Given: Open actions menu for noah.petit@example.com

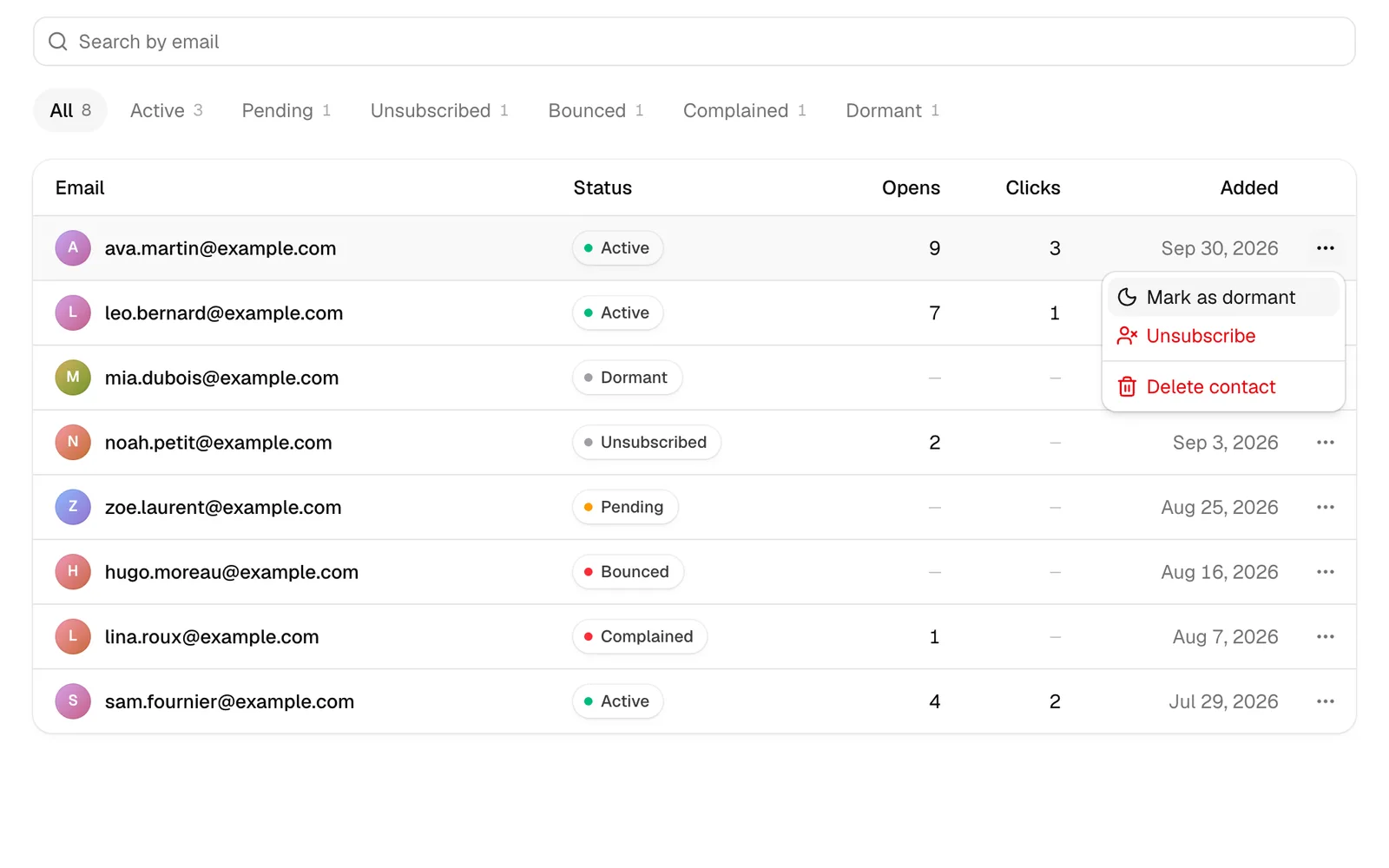Looking at the screenshot, I should pyautogui.click(x=1325, y=443).
